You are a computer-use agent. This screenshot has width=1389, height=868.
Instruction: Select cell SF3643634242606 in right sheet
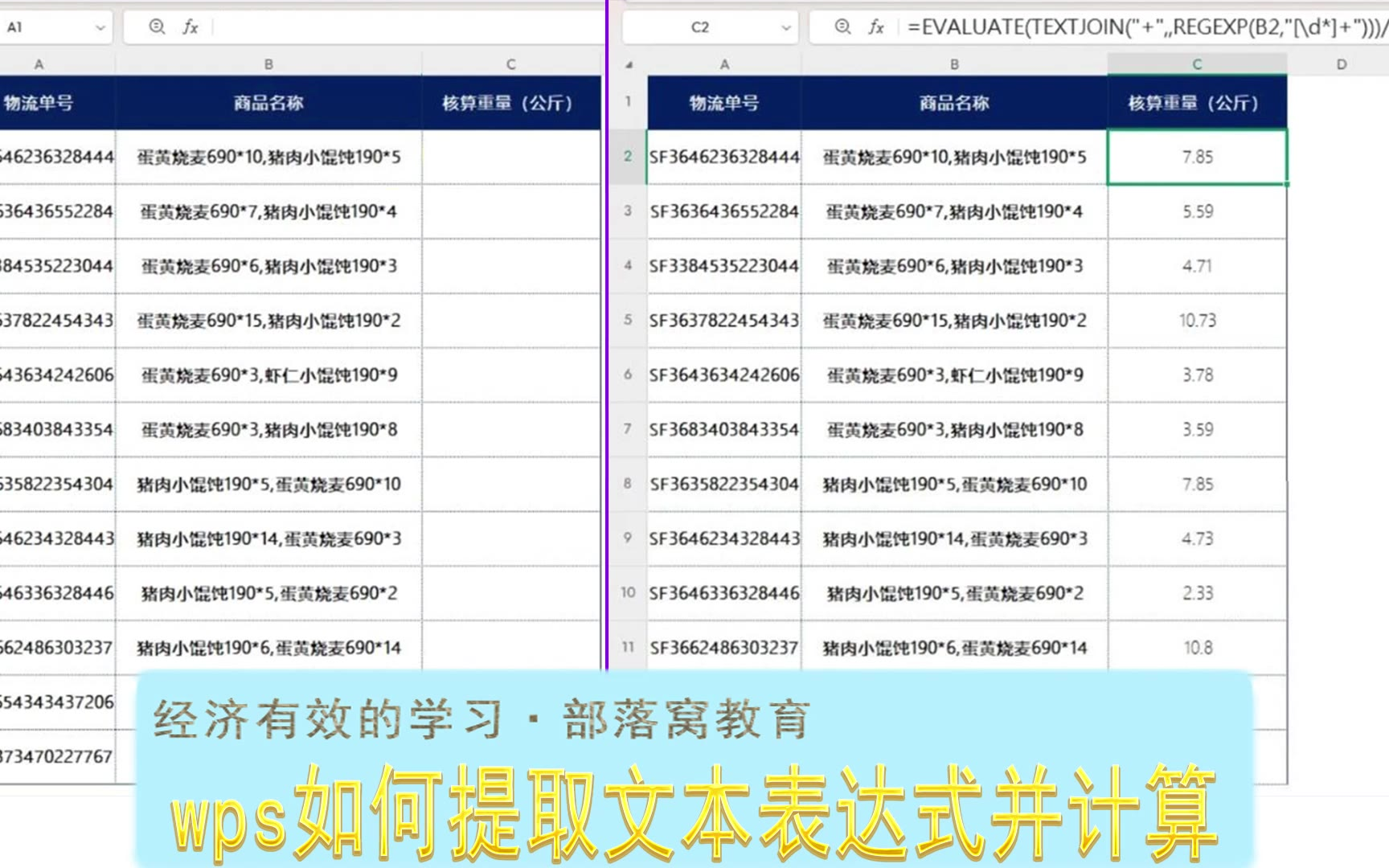pos(724,375)
